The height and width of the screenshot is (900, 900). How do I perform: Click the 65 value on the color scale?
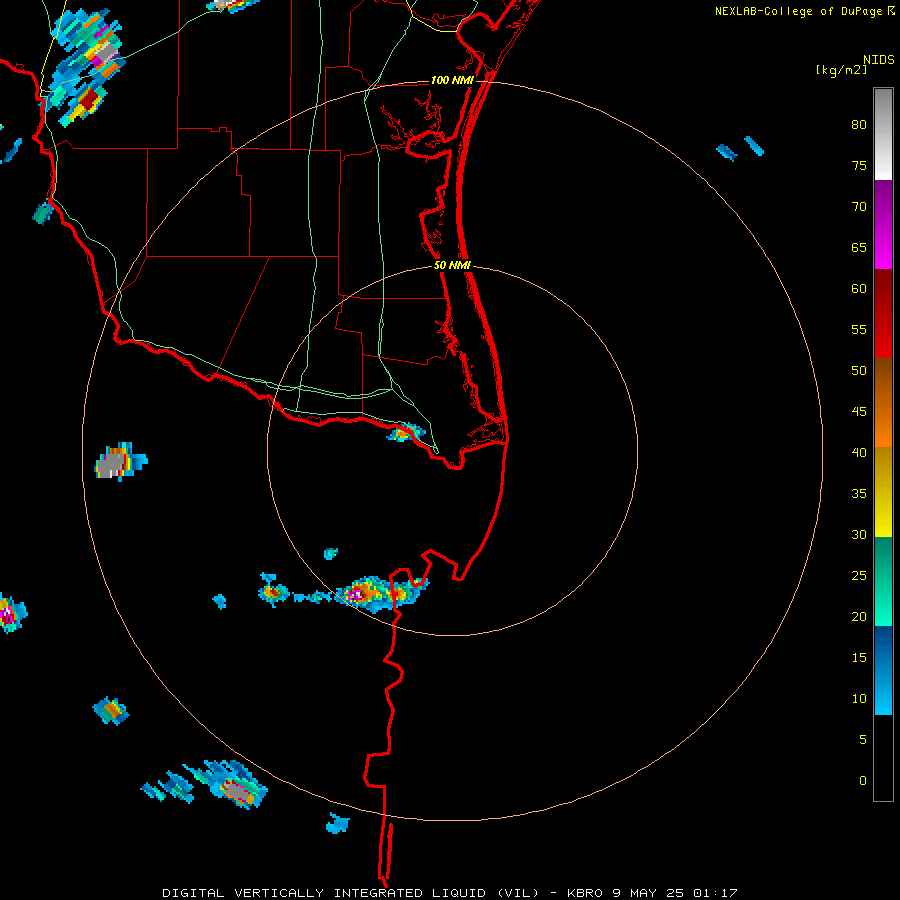click(859, 247)
